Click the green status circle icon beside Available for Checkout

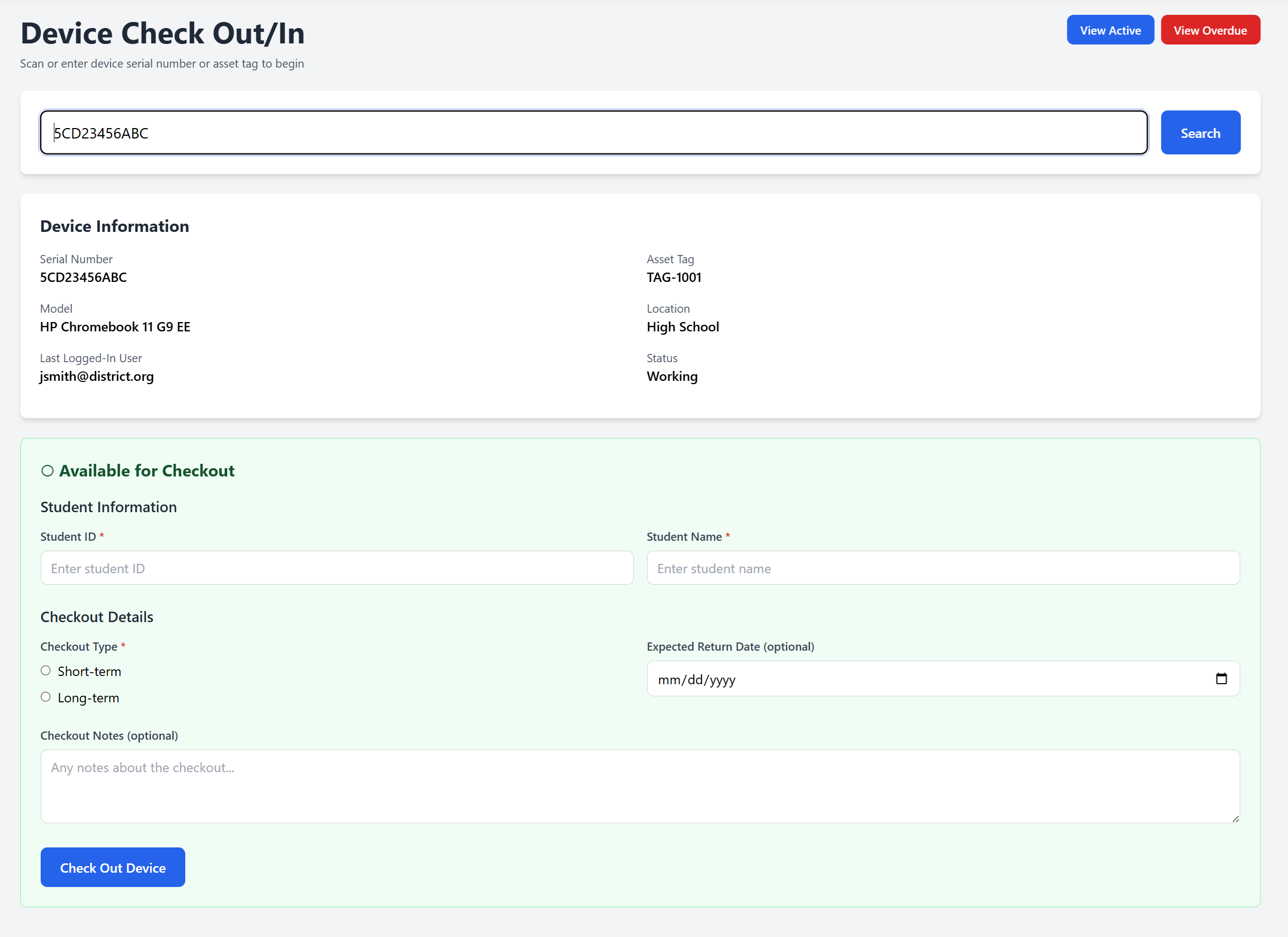pyautogui.click(x=47, y=470)
